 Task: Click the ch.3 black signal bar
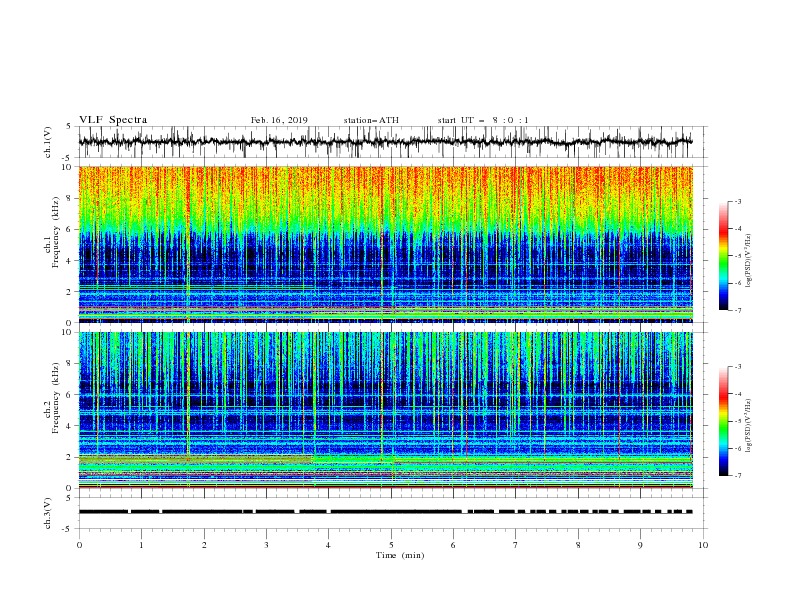pyautogui.click(x=385, y=512)
